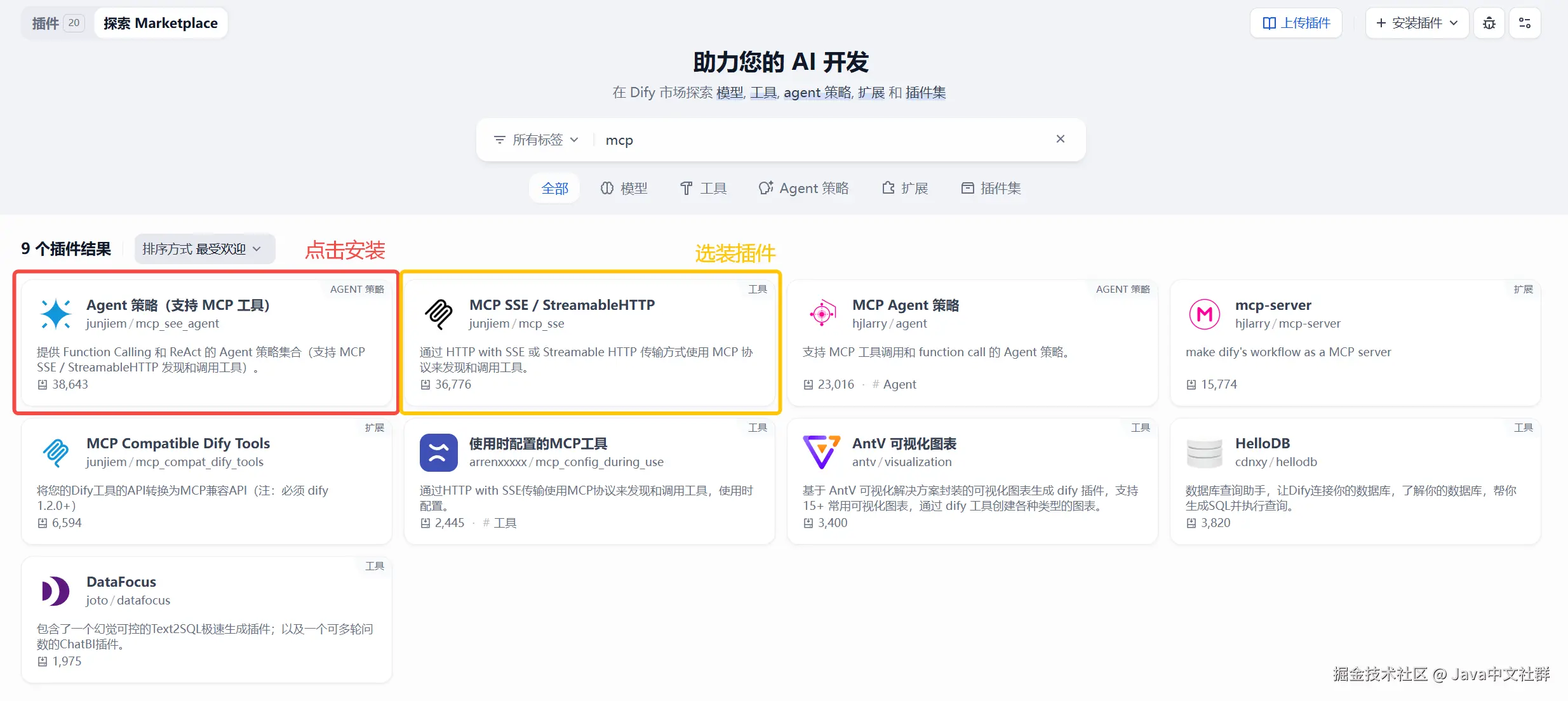This screenshot has width=1568, height=701.
Task: Open the 排序方式 最受欢迎 sort dropdown
Action: point(204,249)
